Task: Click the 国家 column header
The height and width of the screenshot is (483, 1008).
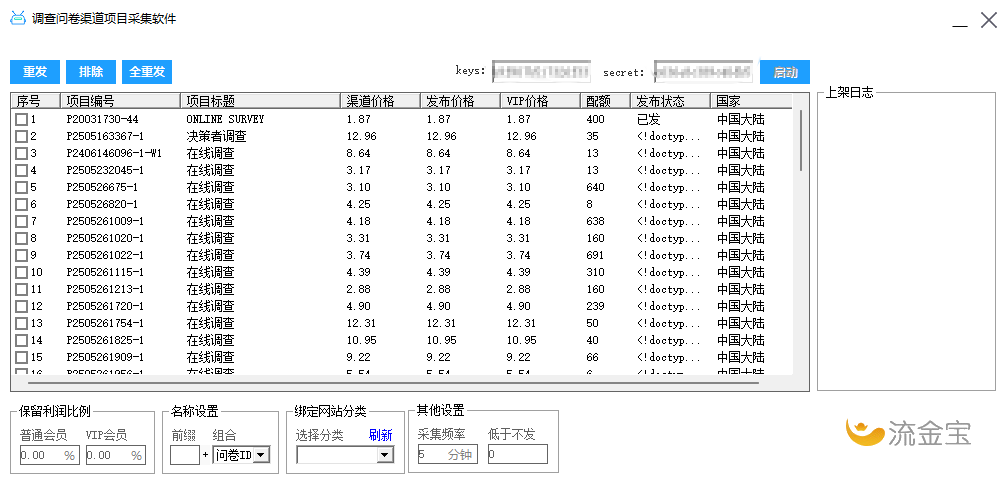Action: (751, 101)
